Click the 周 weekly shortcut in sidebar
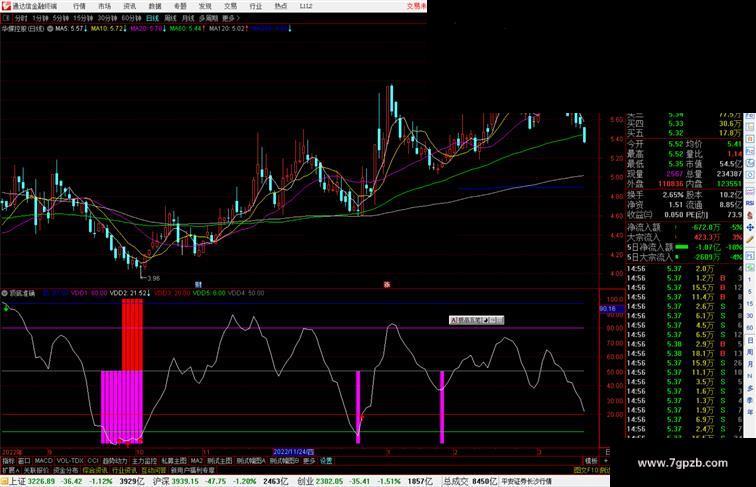Viewport: 756px width, 487px height. point(750,352)
